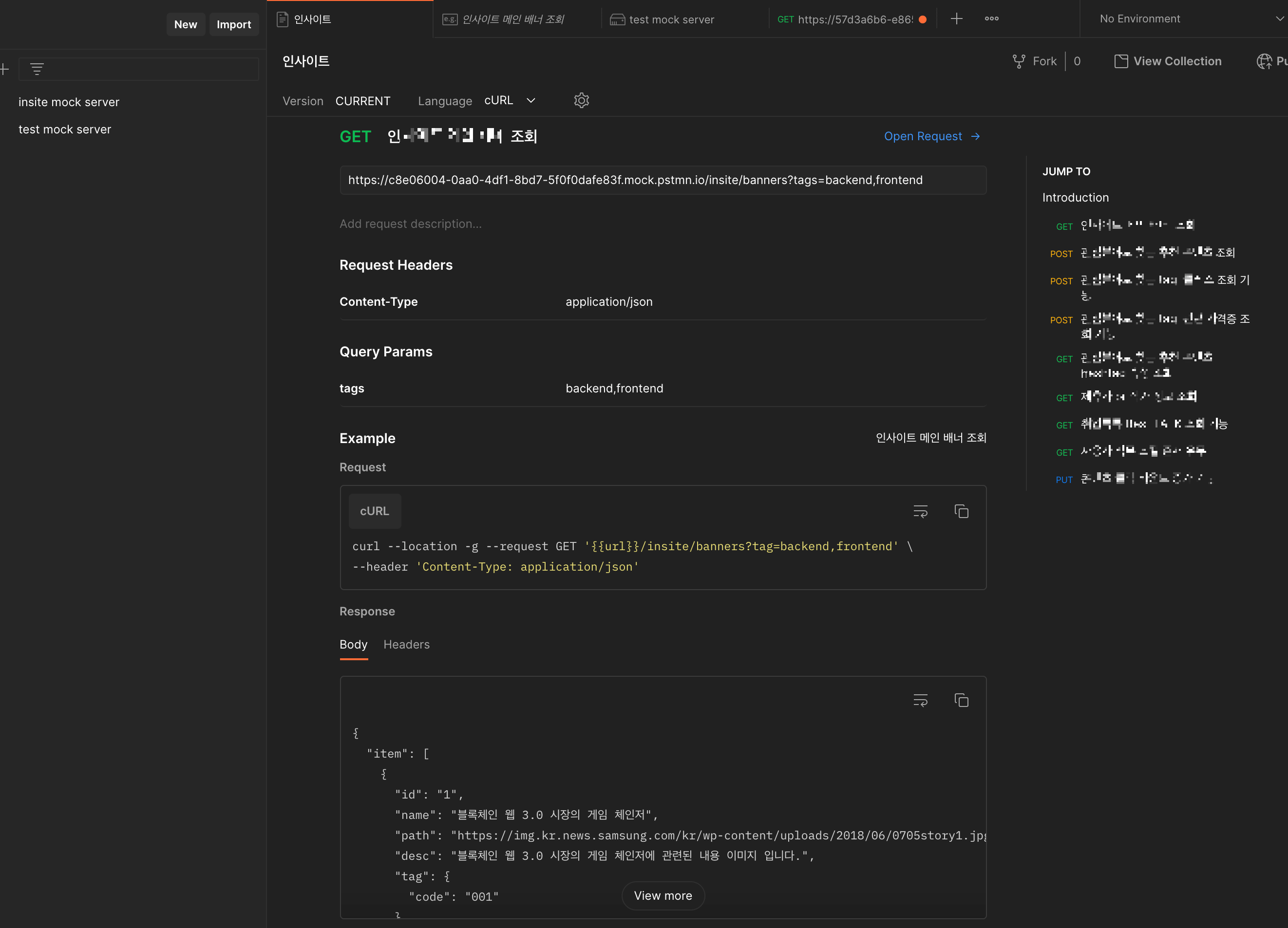The height and width of the screenshot is (928, 1288).
Task: Click the plus icon to open new tab
Action: 956,19
